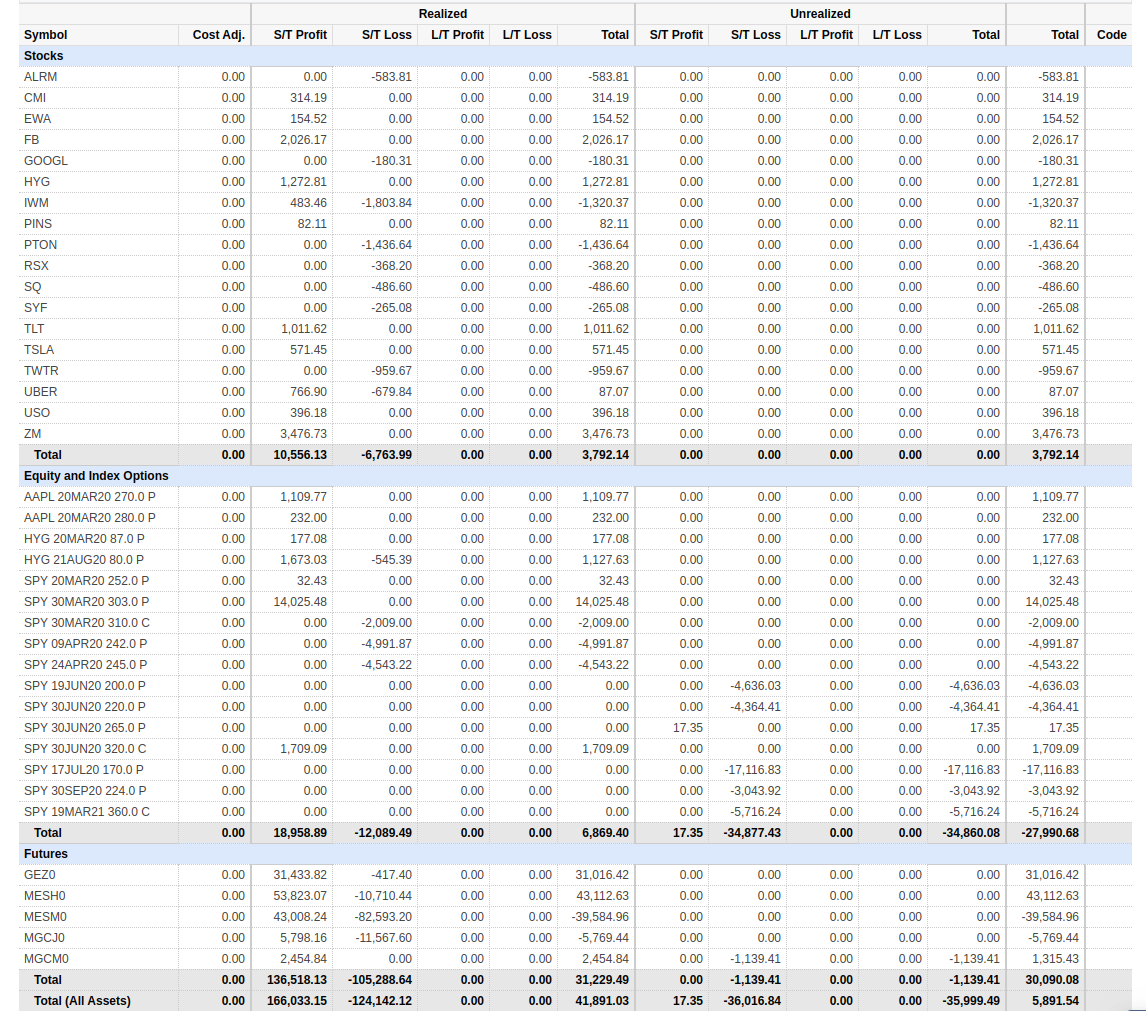Select the RSX stock symbol
The image size is (1146, 1011).
[x=36, y=266]
